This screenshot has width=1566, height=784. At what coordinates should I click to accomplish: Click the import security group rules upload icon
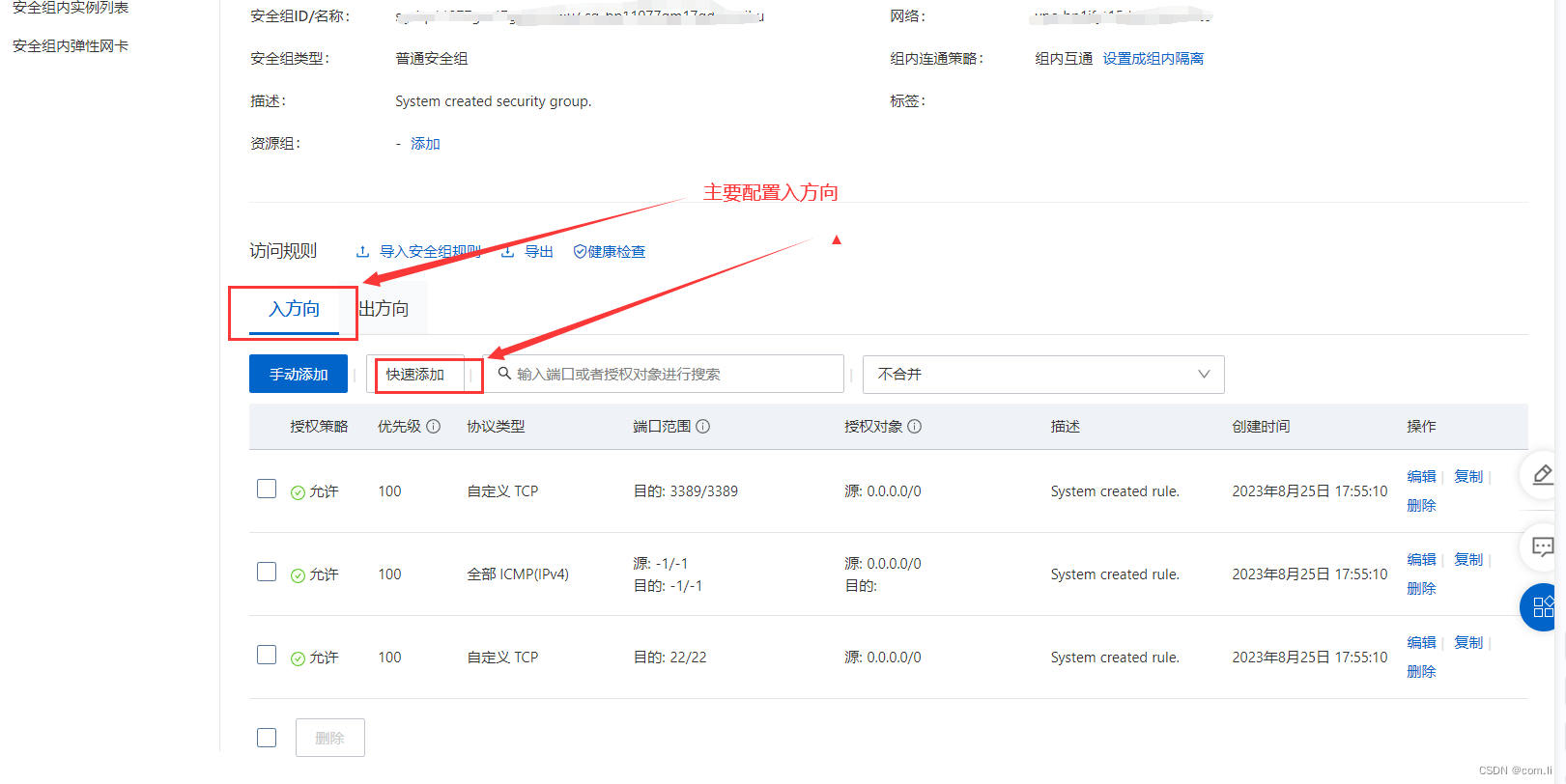[x=362, y=252]
